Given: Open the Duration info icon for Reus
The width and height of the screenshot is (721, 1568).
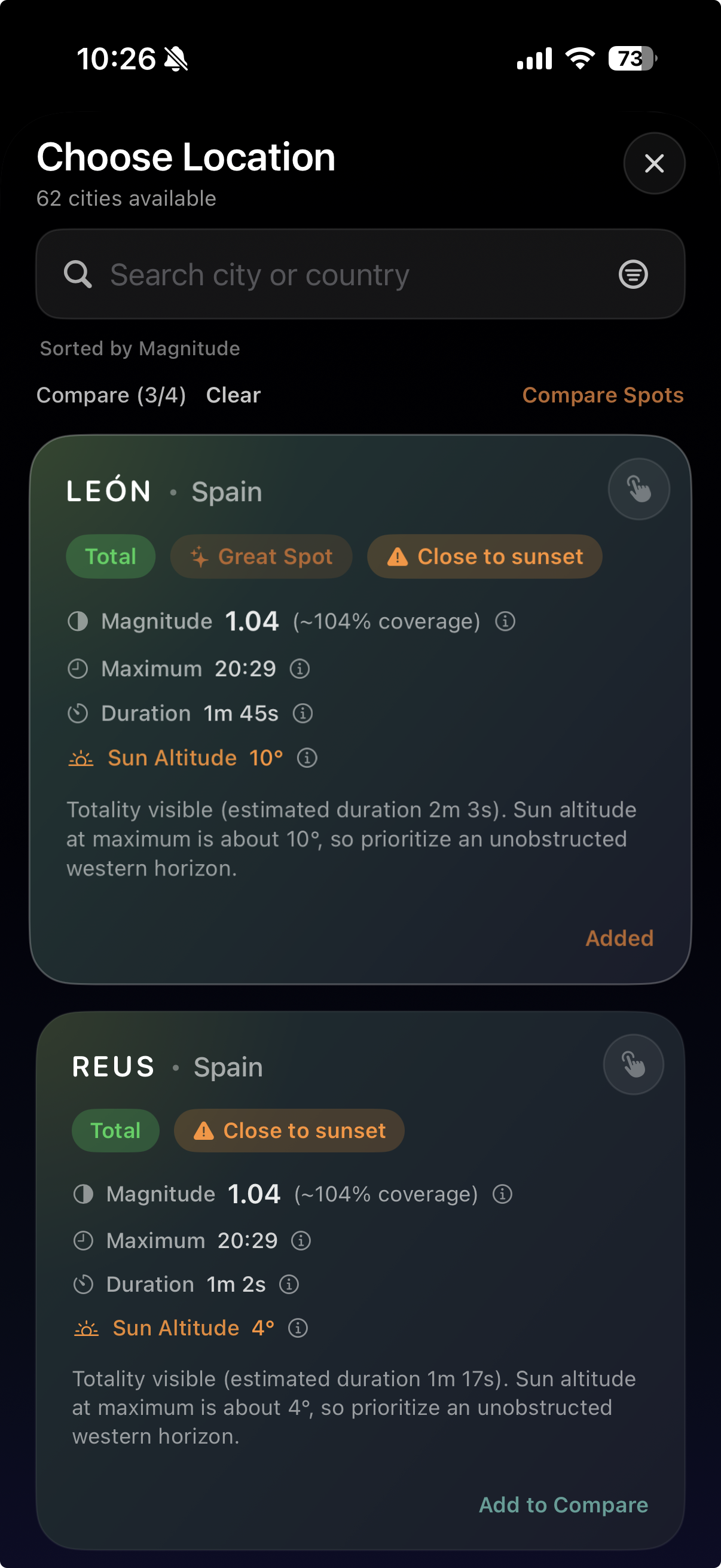Looking at the screenshot, I should [289, 1285].
